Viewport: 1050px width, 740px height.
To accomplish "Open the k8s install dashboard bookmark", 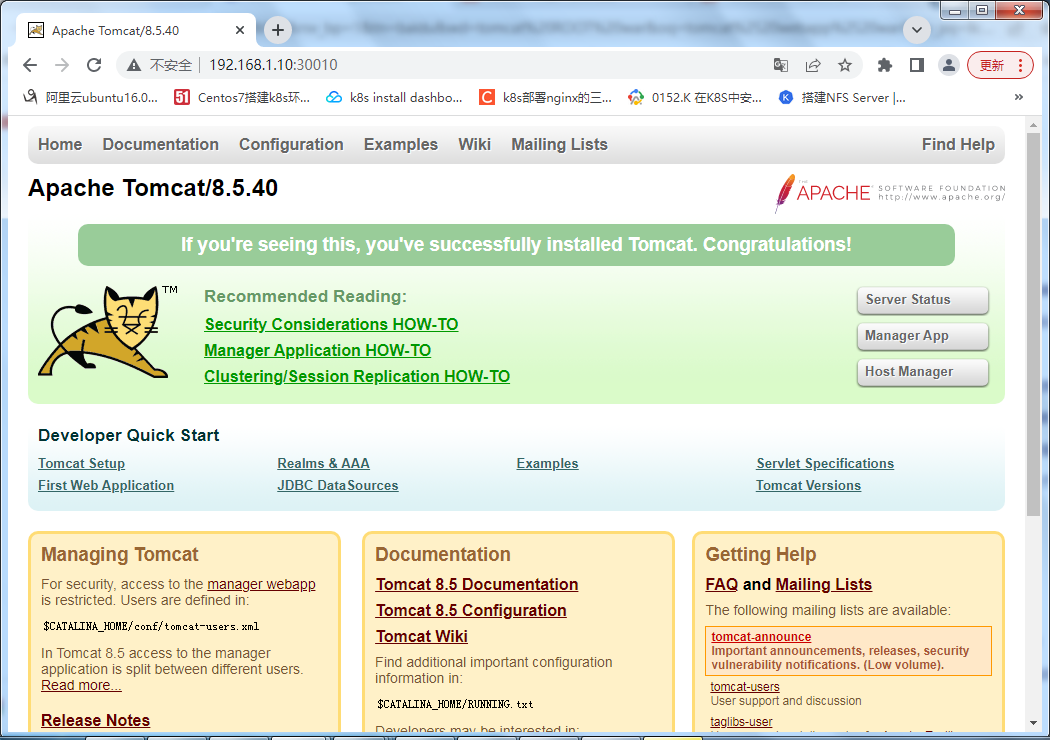I will [x=394, y=98].
